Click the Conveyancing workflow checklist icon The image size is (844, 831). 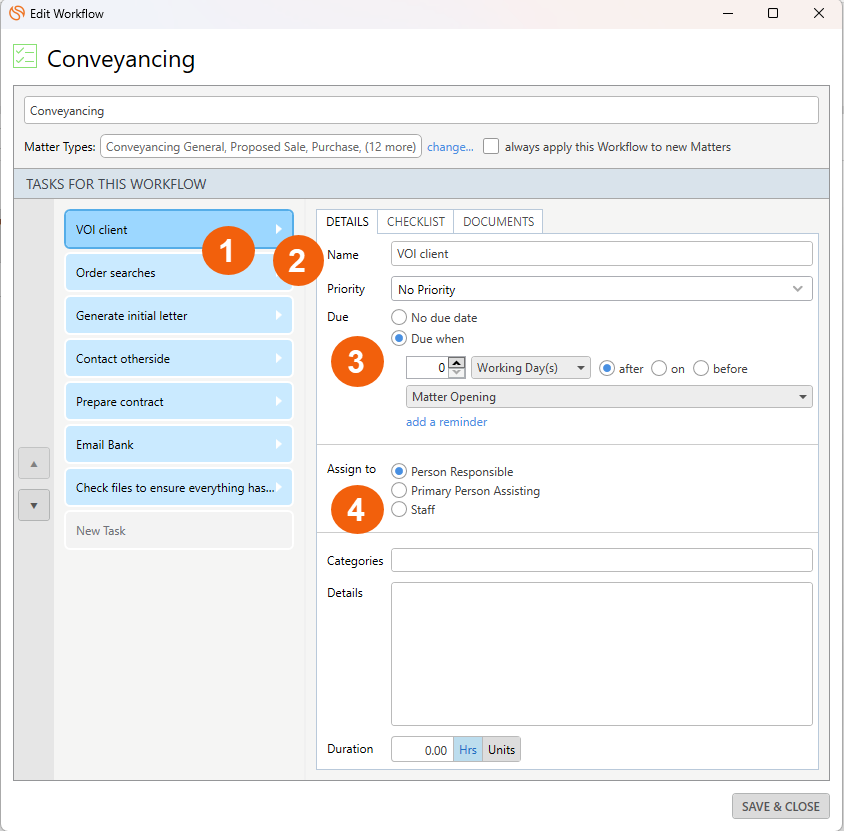pos(25,57)
